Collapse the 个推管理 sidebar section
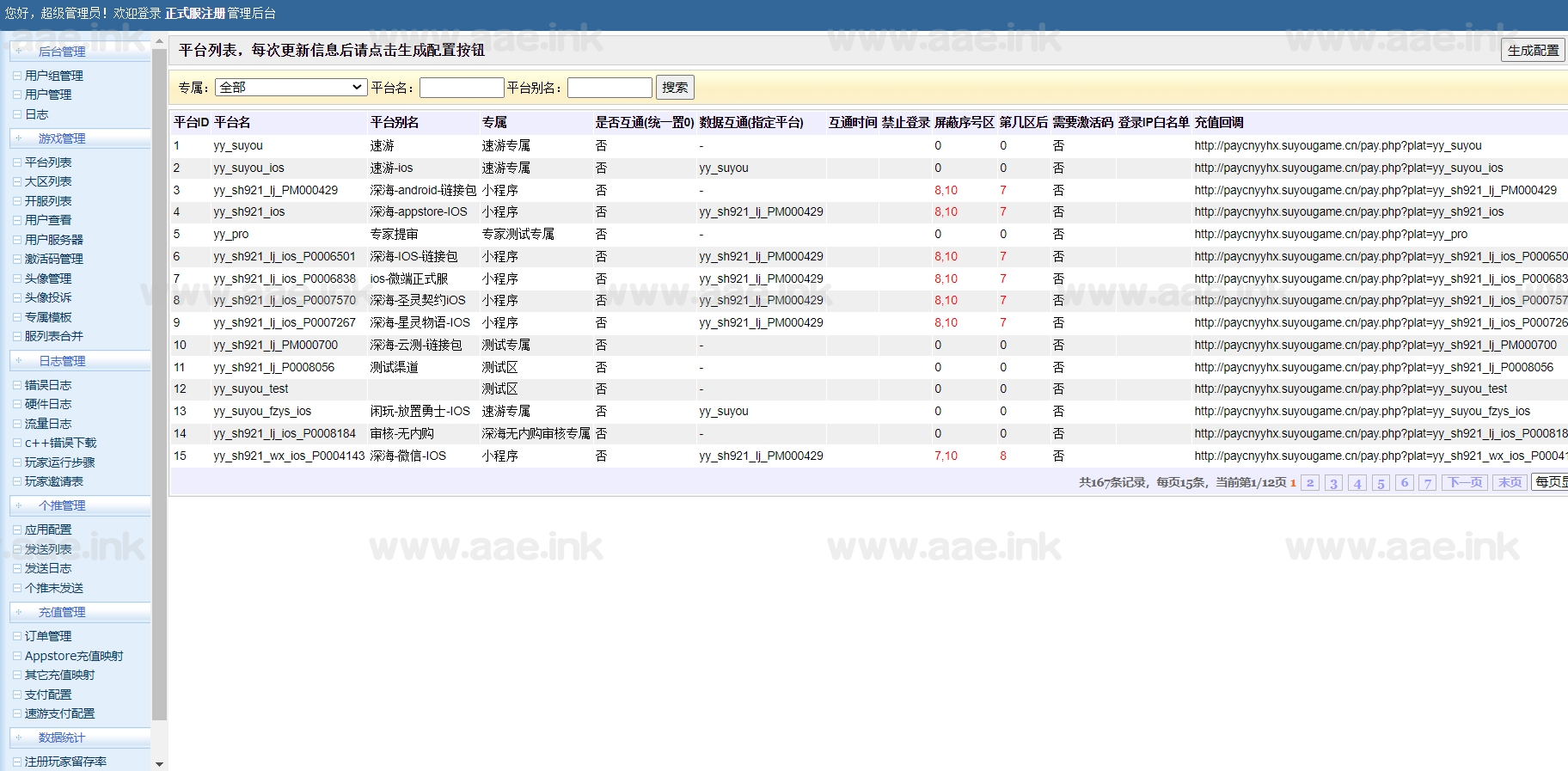 [79, 505]
